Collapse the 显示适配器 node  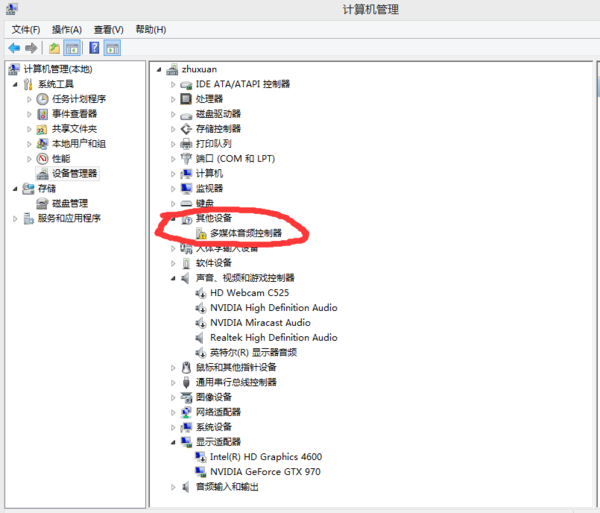click(173, 441)
